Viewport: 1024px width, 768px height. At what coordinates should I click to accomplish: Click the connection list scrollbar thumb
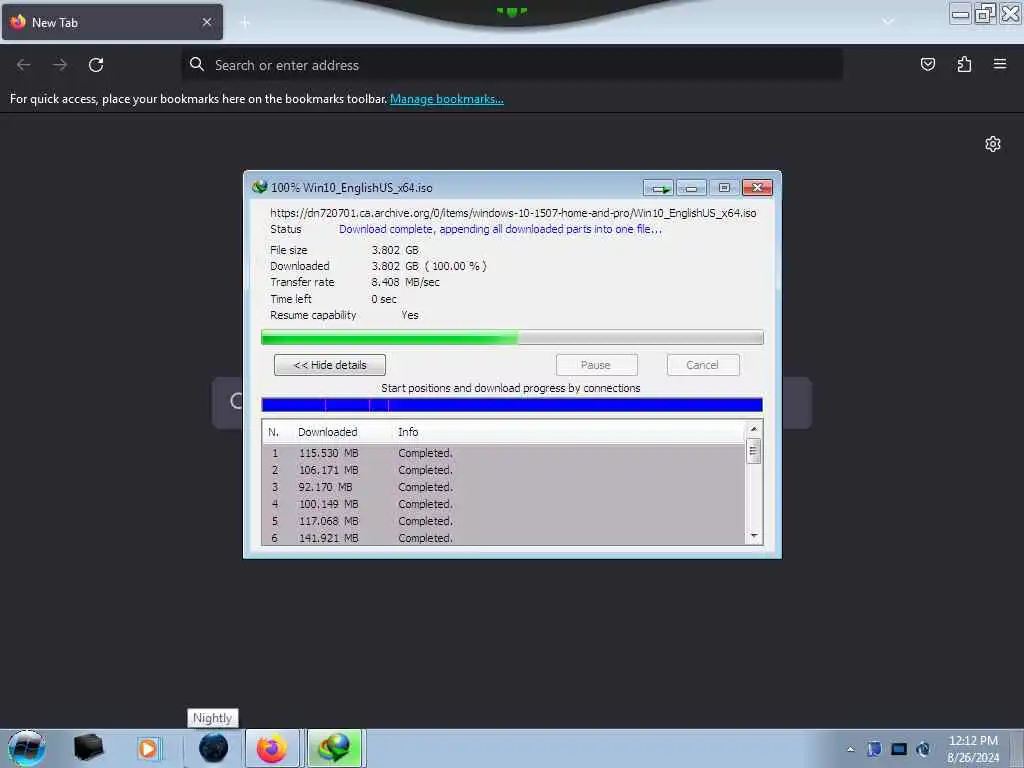click(754, 451)
